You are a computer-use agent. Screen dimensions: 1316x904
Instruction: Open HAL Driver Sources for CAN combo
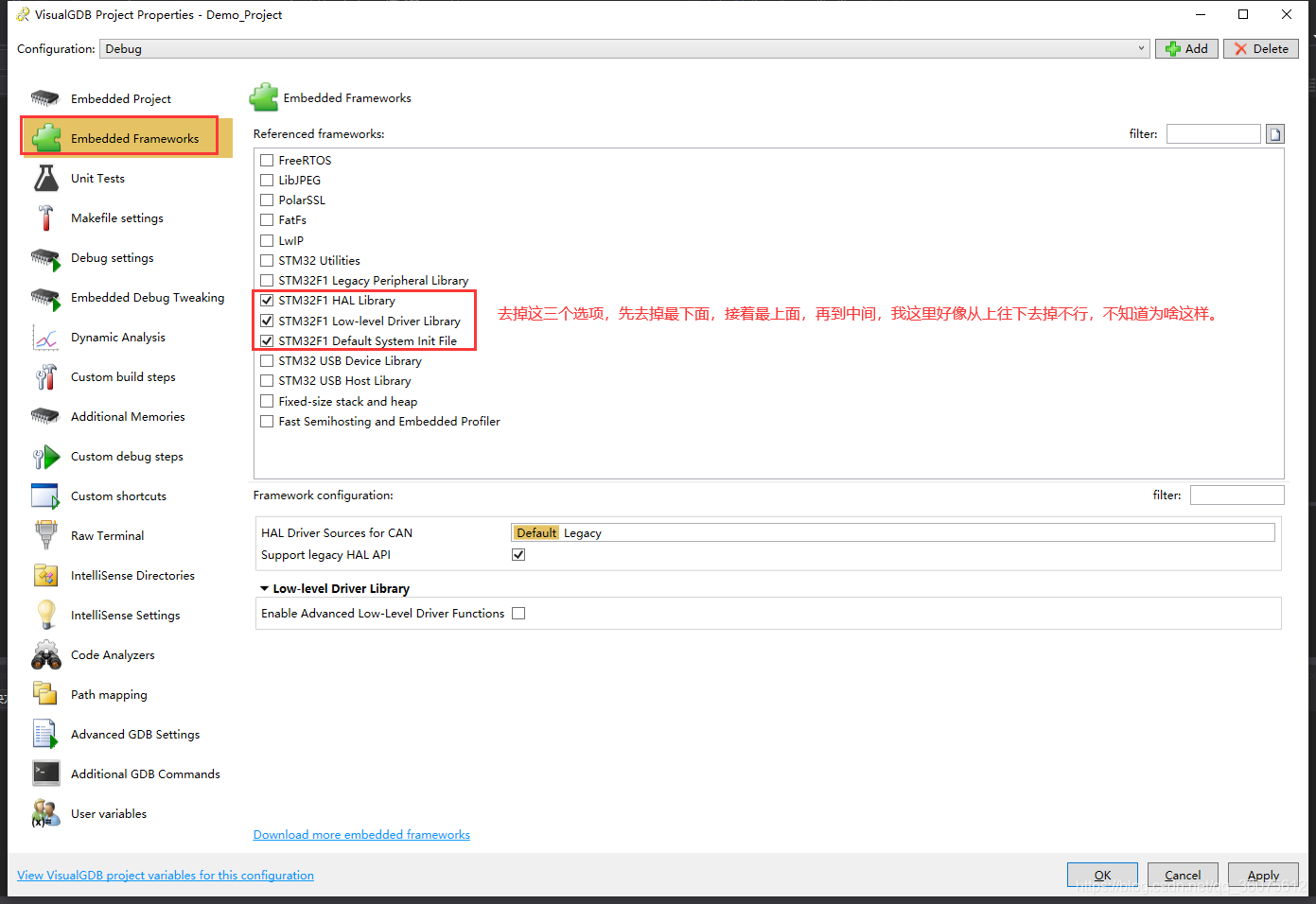click(893, 533)
